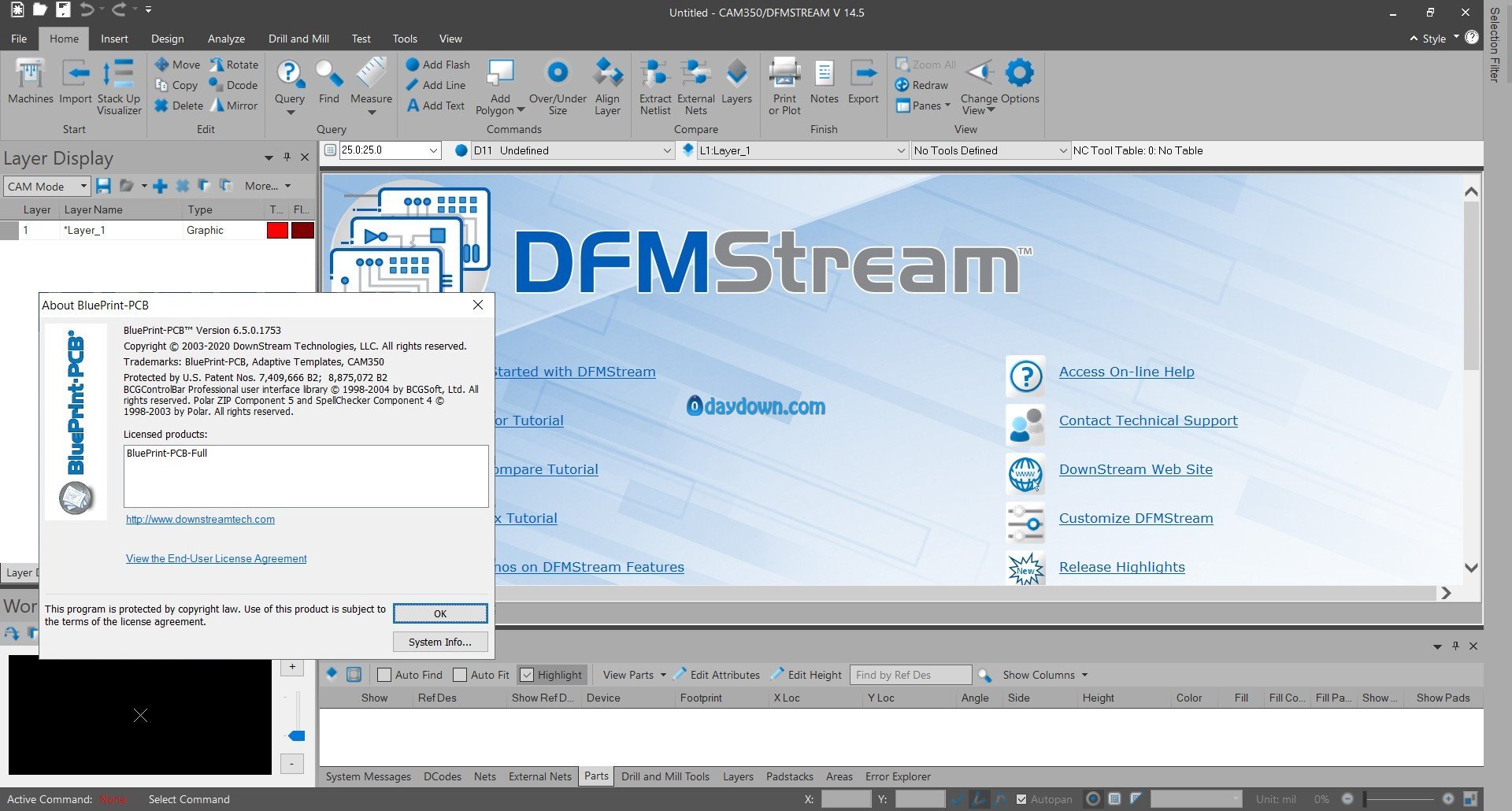Viewport: 1512px width, 811px height.
Task: View the End-User License Agreement link
Action: (217, 559)
